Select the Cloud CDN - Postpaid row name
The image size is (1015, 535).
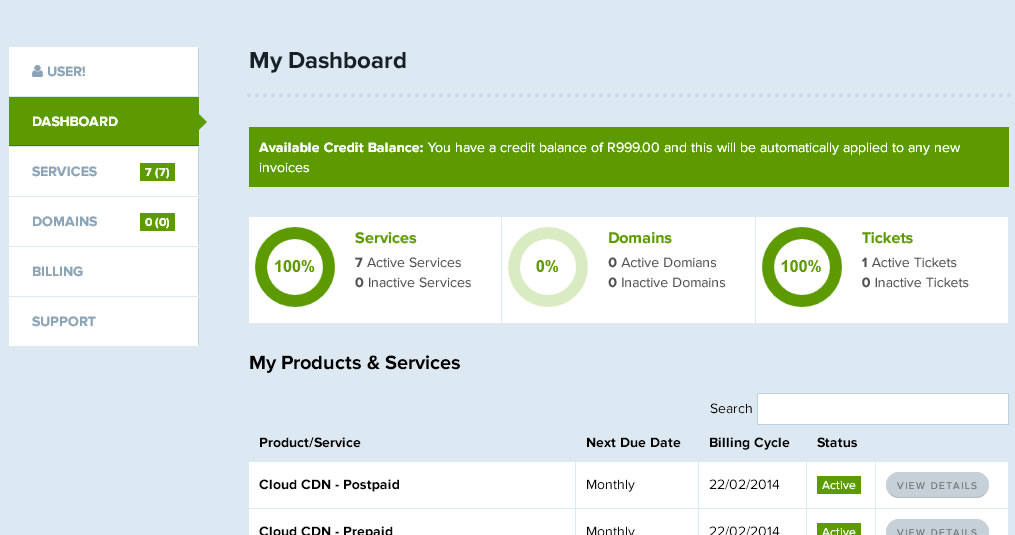click(329, 484)
